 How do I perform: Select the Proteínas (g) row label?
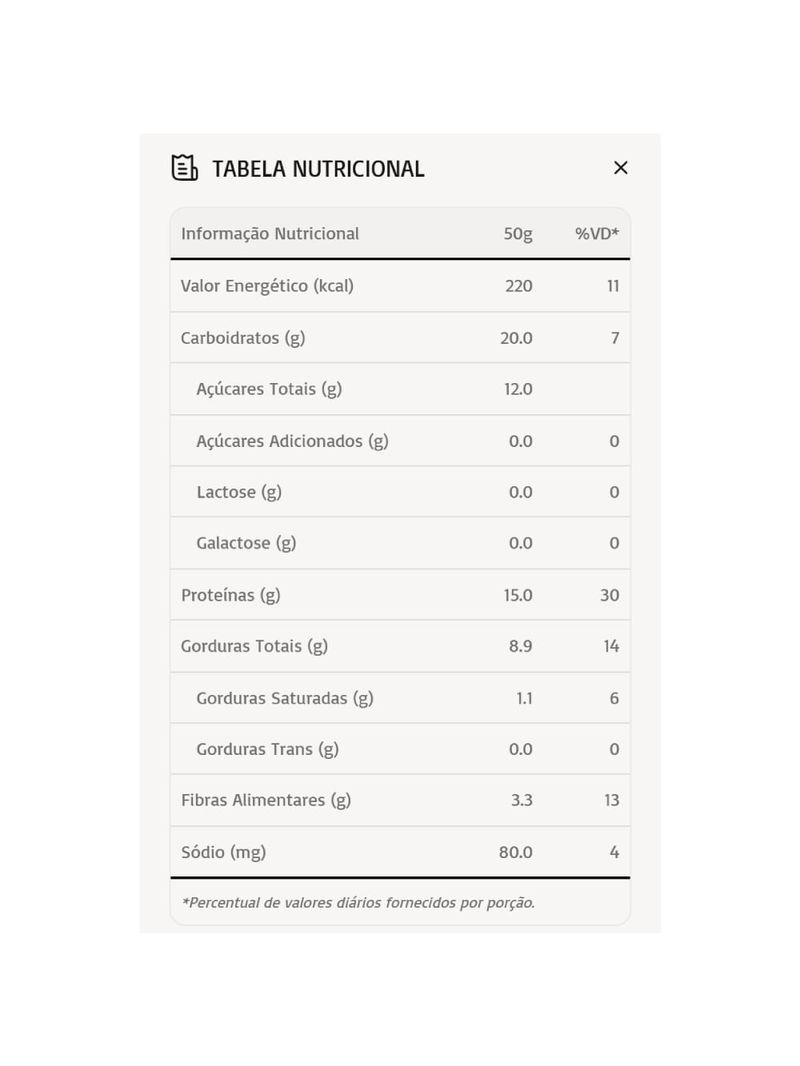[230, 596]
